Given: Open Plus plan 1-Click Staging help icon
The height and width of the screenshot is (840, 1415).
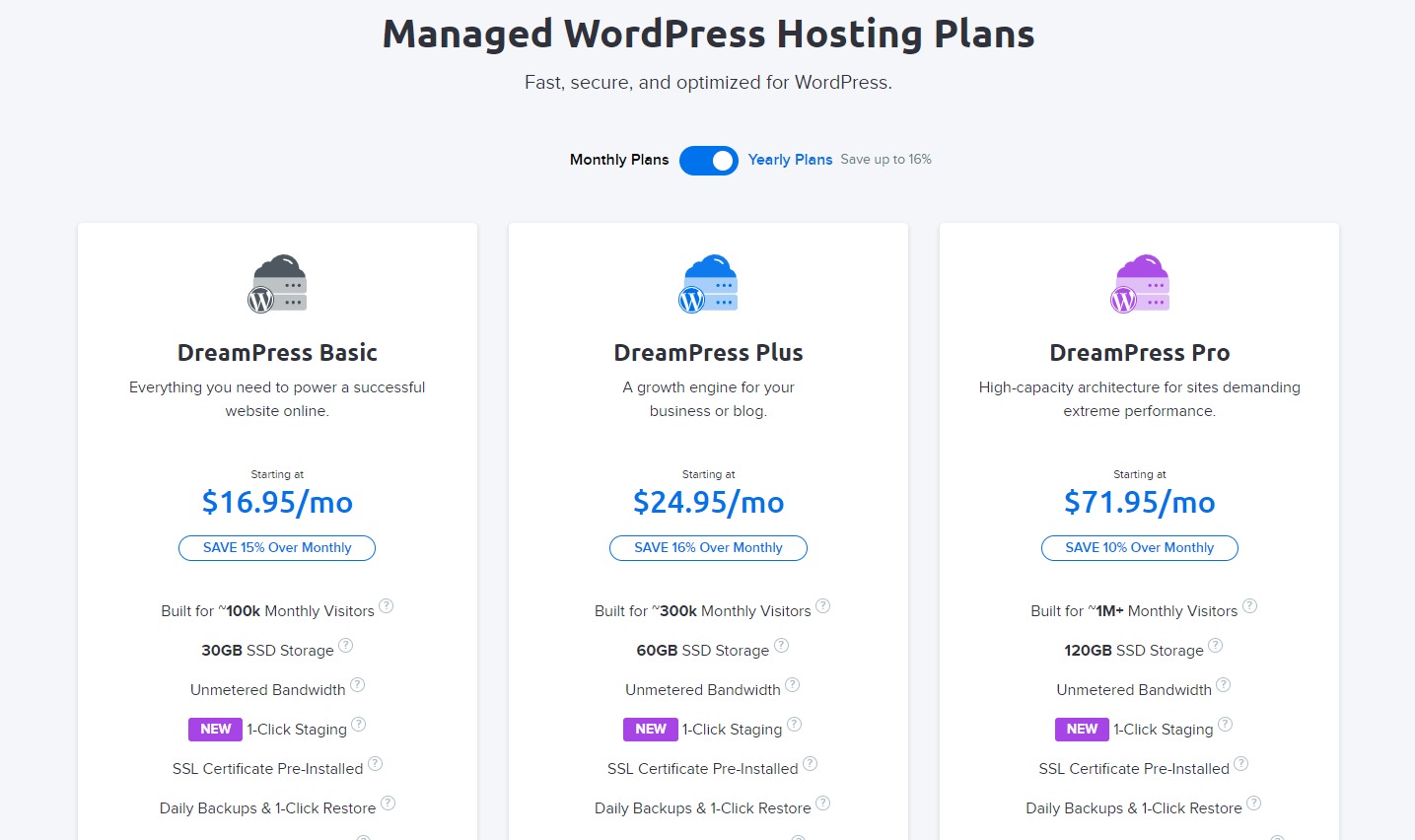Looking at the screenshot, I should point(795,725).
